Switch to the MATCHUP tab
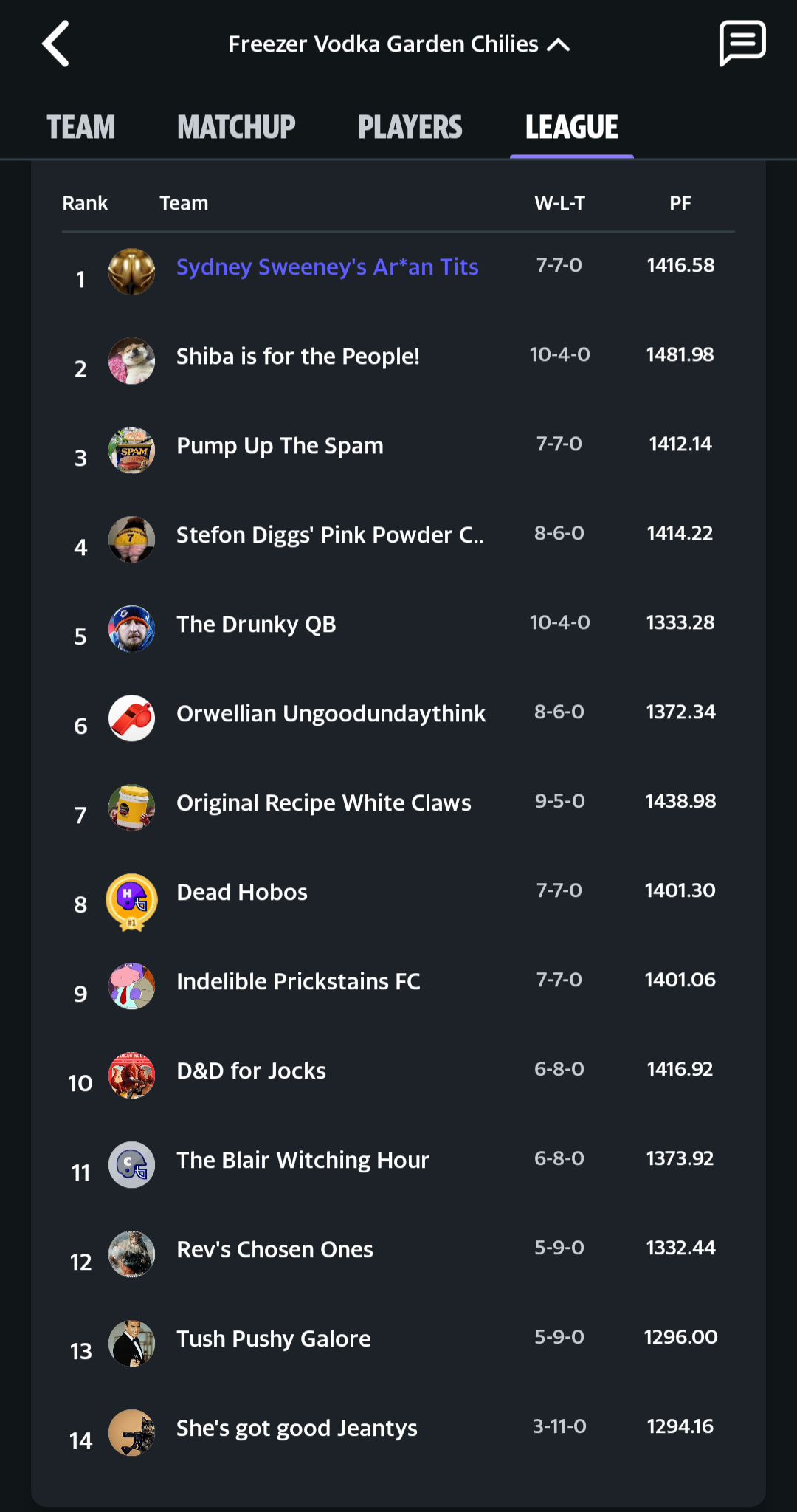Image resolution: width=797 pixels, height=1512 pixels. 236,127
